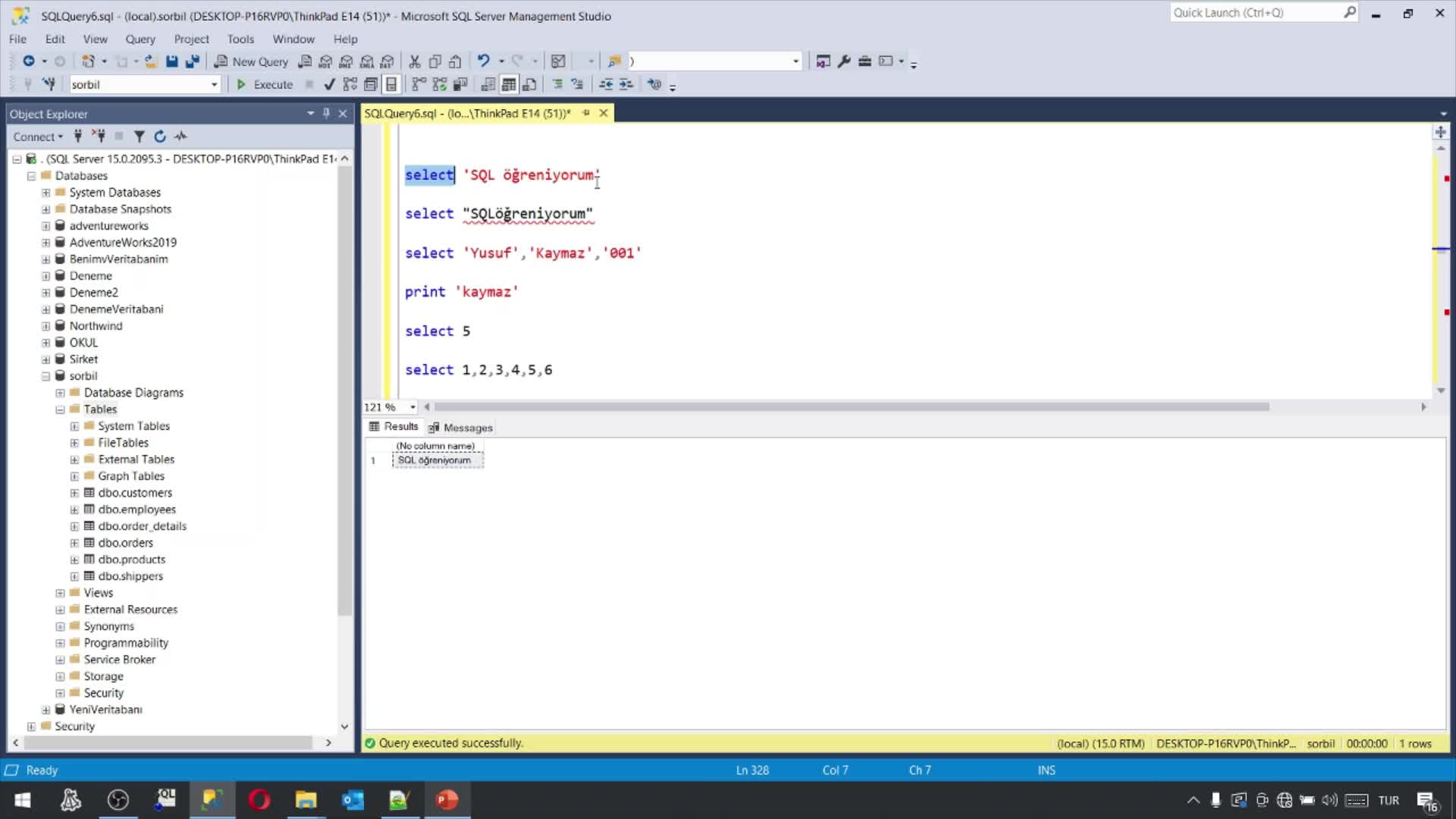Open the dbo.customers table node
This screenshot has width=1456, height=819.
pyautogui.click(x=75, y=492)
